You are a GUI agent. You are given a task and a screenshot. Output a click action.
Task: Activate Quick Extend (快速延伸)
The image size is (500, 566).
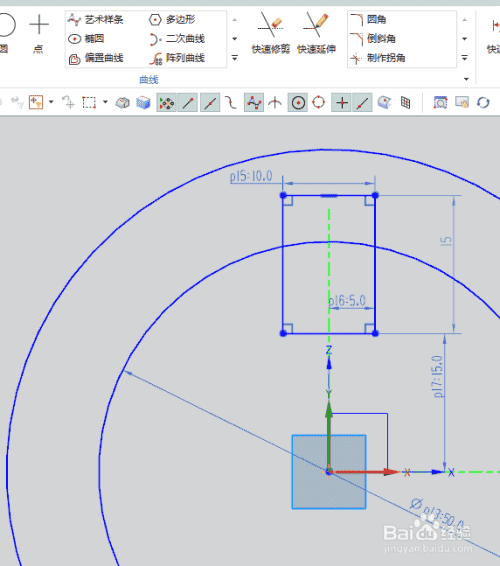tap(316, 33)
